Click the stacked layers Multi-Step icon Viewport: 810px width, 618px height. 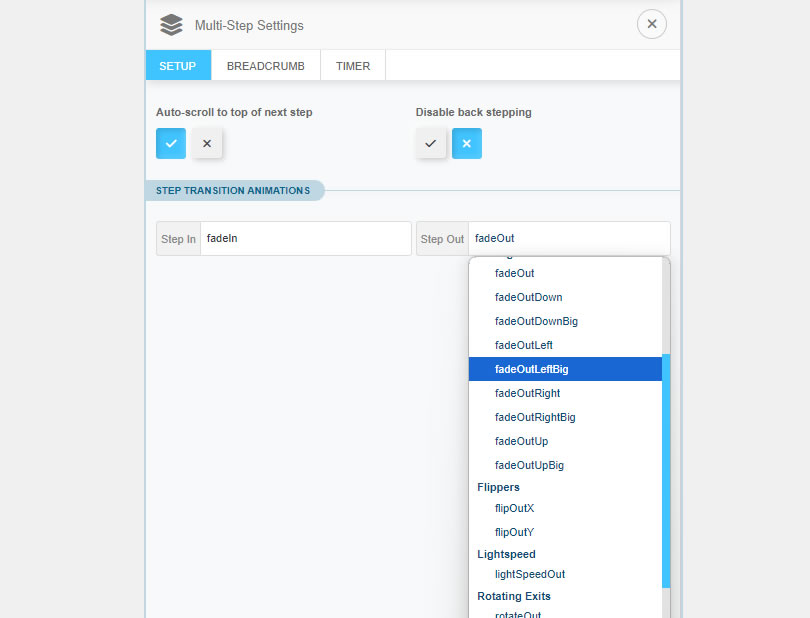tap(171, 25)
